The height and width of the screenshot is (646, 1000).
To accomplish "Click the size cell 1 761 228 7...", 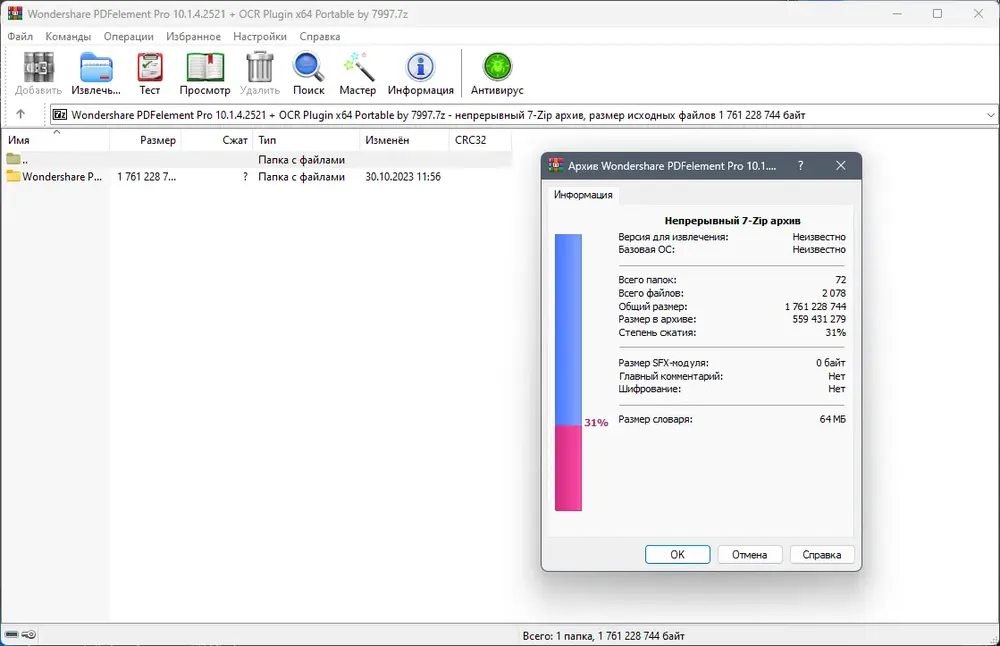I will click(146, 177).
